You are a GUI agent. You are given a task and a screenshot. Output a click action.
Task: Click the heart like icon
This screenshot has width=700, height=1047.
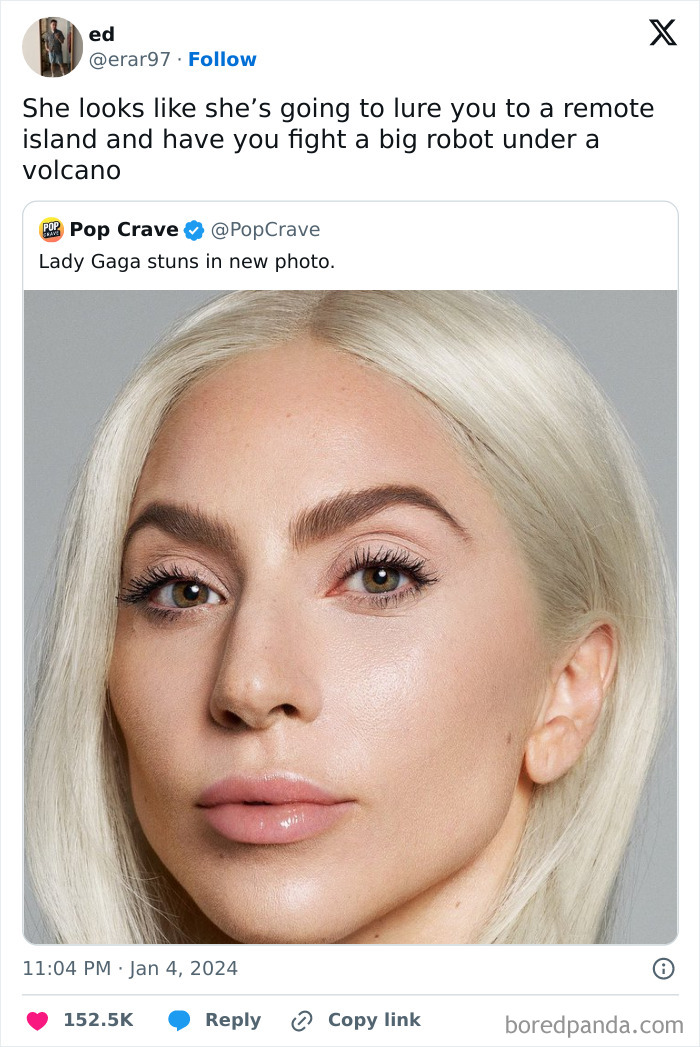37,1020
